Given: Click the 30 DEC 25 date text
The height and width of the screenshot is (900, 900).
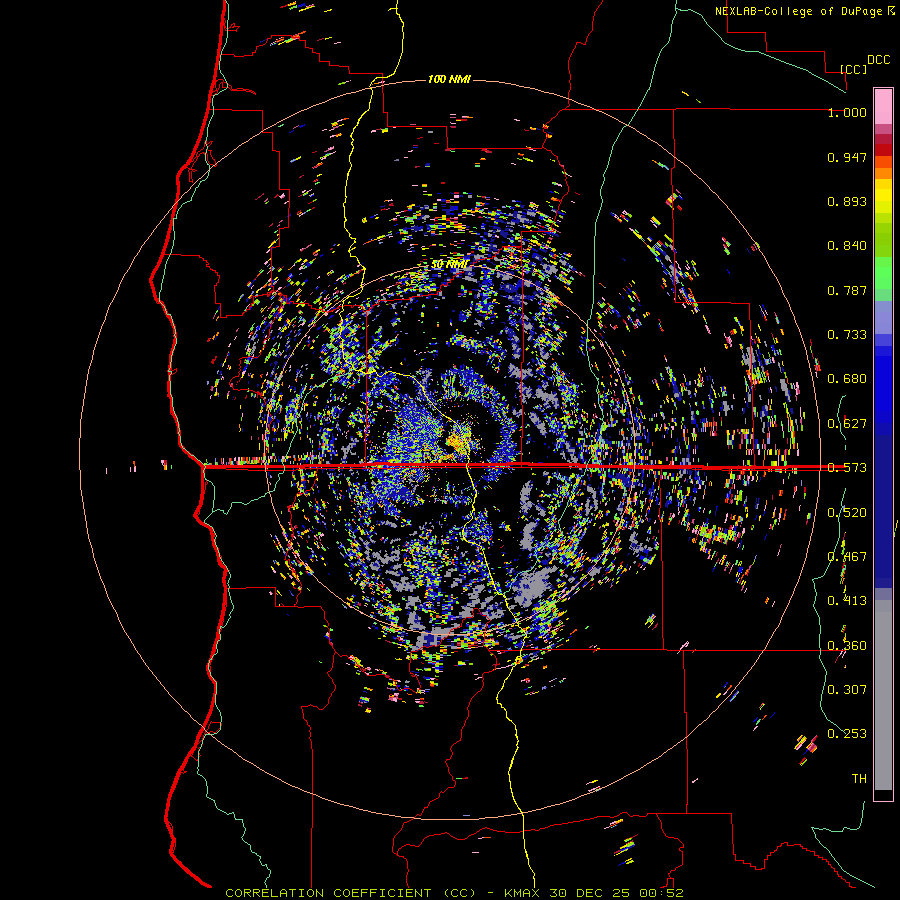Looking at the screenshot, I should pos(589,893).
